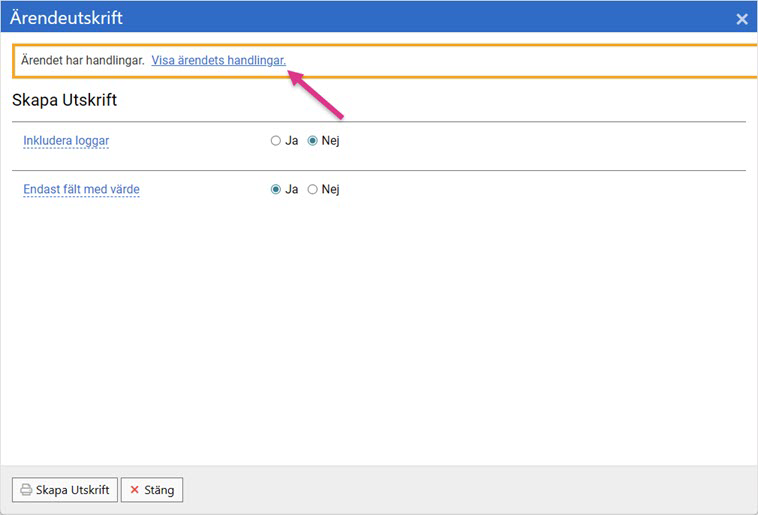
Task: Click the Ärendet har handlingar notice text
Action: 83,61
